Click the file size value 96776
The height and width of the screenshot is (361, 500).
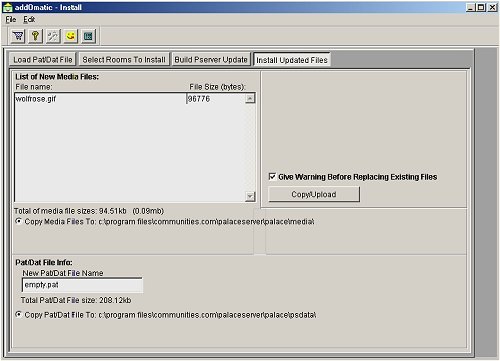pyautogui.click(x=199, y=99)
